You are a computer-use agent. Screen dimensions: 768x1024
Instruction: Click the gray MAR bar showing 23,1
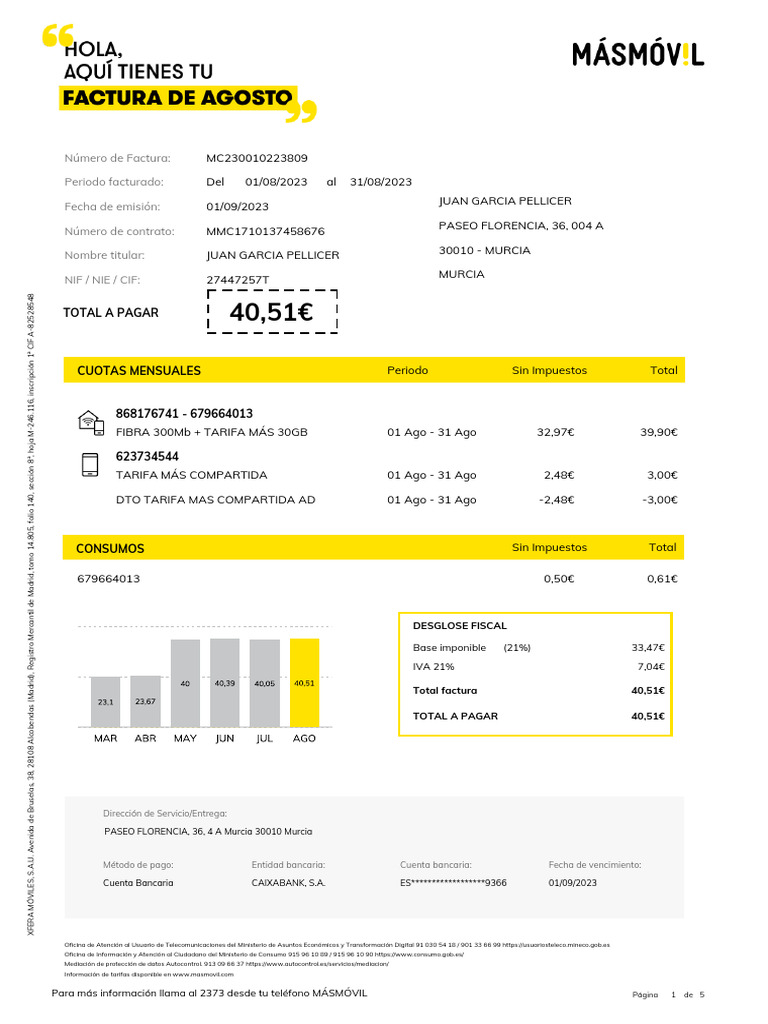[106, 702]
